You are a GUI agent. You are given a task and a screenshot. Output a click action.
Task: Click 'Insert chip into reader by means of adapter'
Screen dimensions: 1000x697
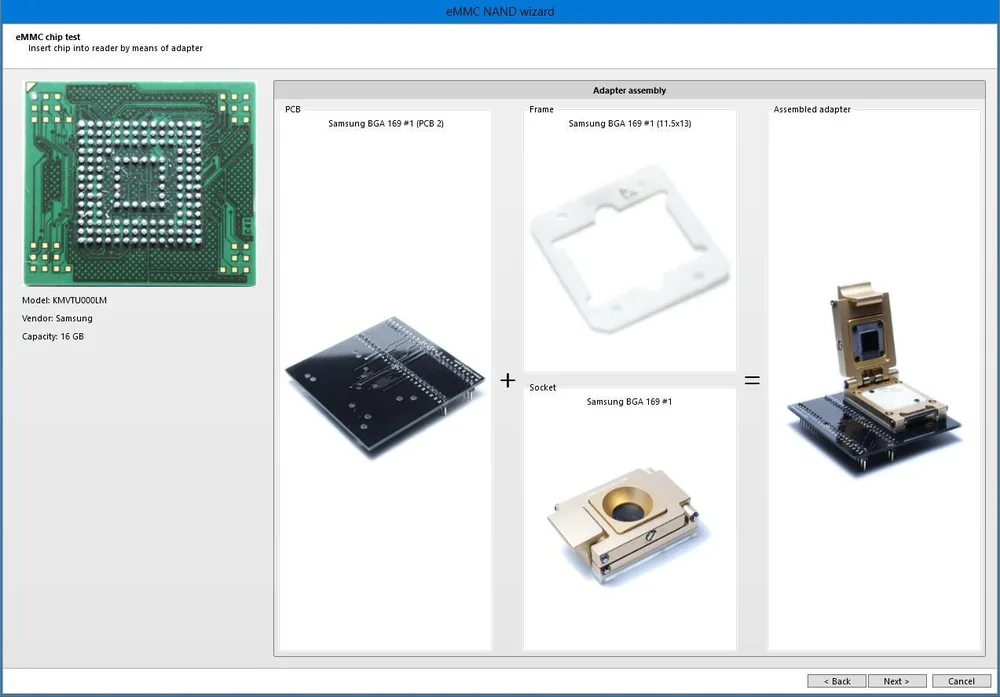(115, 48)
